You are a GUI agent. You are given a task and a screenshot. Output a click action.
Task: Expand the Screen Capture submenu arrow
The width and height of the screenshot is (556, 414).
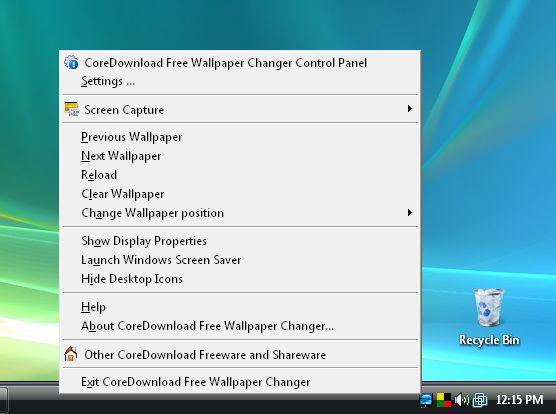pos(410,109)
